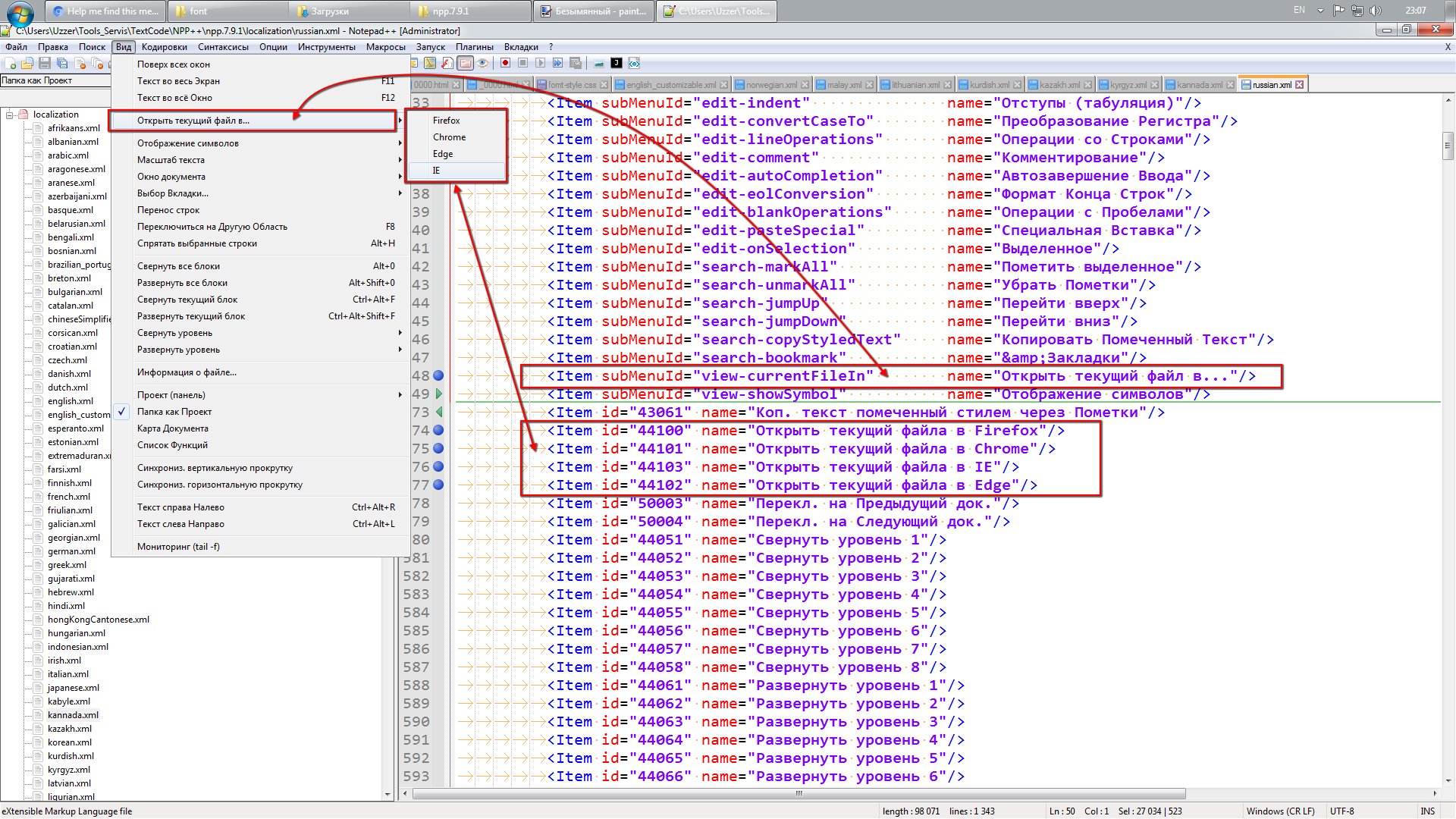Toggle 'Карта Документа' panel option
Image resolution: width=1456 pixels, height=819 pixels.
pos(260,428)
